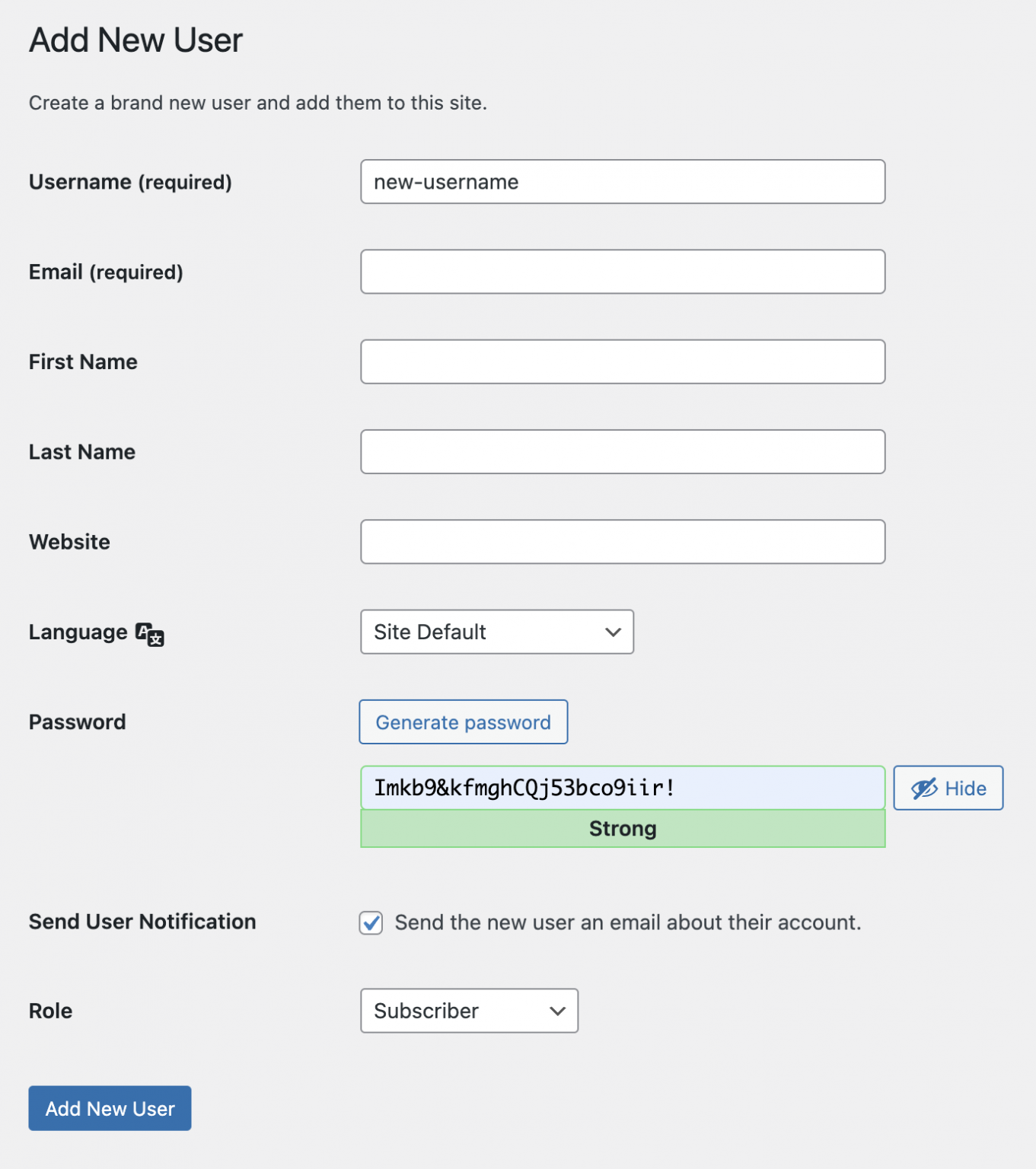Click the crossed-eye icon on Hide button
Image resolution: width=1036 pixels, height=1169 pixels.
[923, 788]
